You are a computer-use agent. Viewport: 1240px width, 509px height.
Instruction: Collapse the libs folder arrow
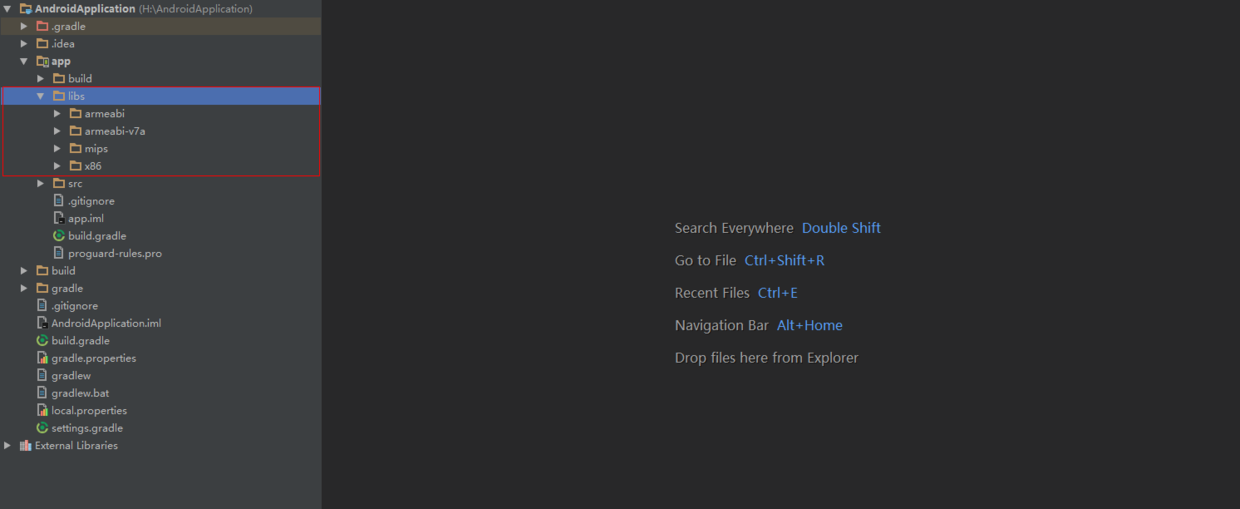point(41,96)
